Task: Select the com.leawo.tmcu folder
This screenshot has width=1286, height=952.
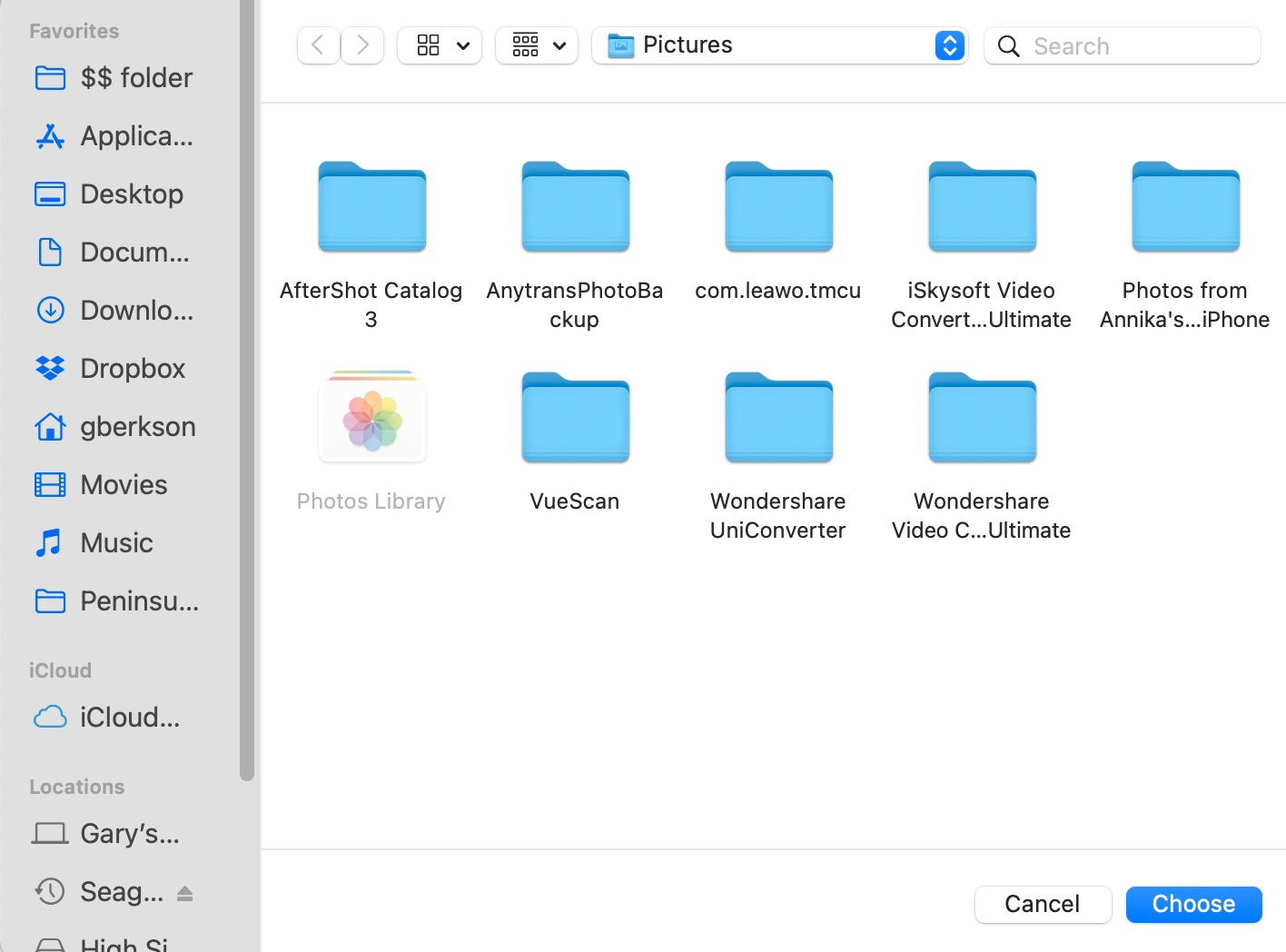Action: point(778,232)
